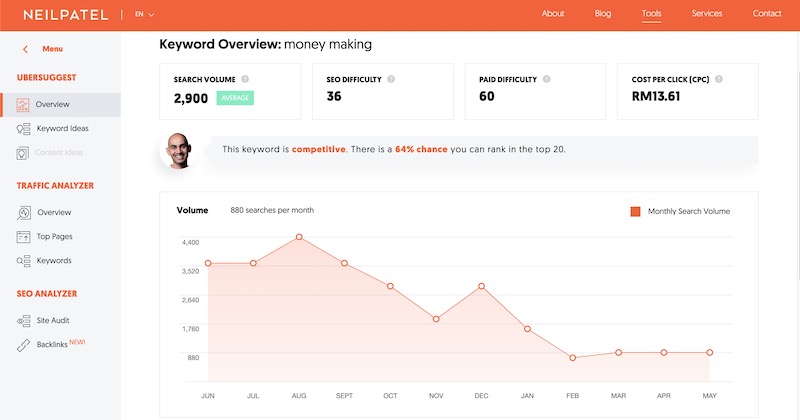The width and height of the screenshot is (800, 420).
Task: Click the Ubersuggest Overview chart icon
Action: 22,105
